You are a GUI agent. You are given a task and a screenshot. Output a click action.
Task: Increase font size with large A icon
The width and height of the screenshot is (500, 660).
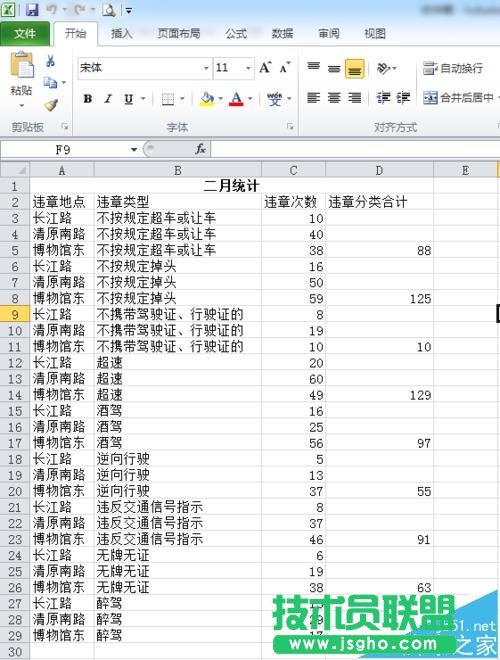click(x=265, y=67)
